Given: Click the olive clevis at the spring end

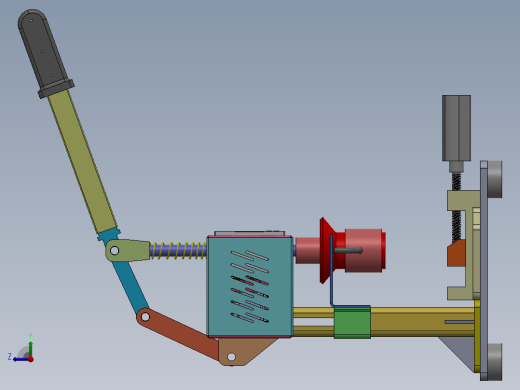Looking at the screenshot, I should tap(127, 250).
